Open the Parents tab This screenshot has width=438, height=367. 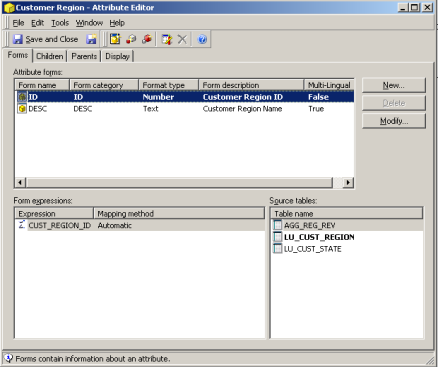pos(84,56)
